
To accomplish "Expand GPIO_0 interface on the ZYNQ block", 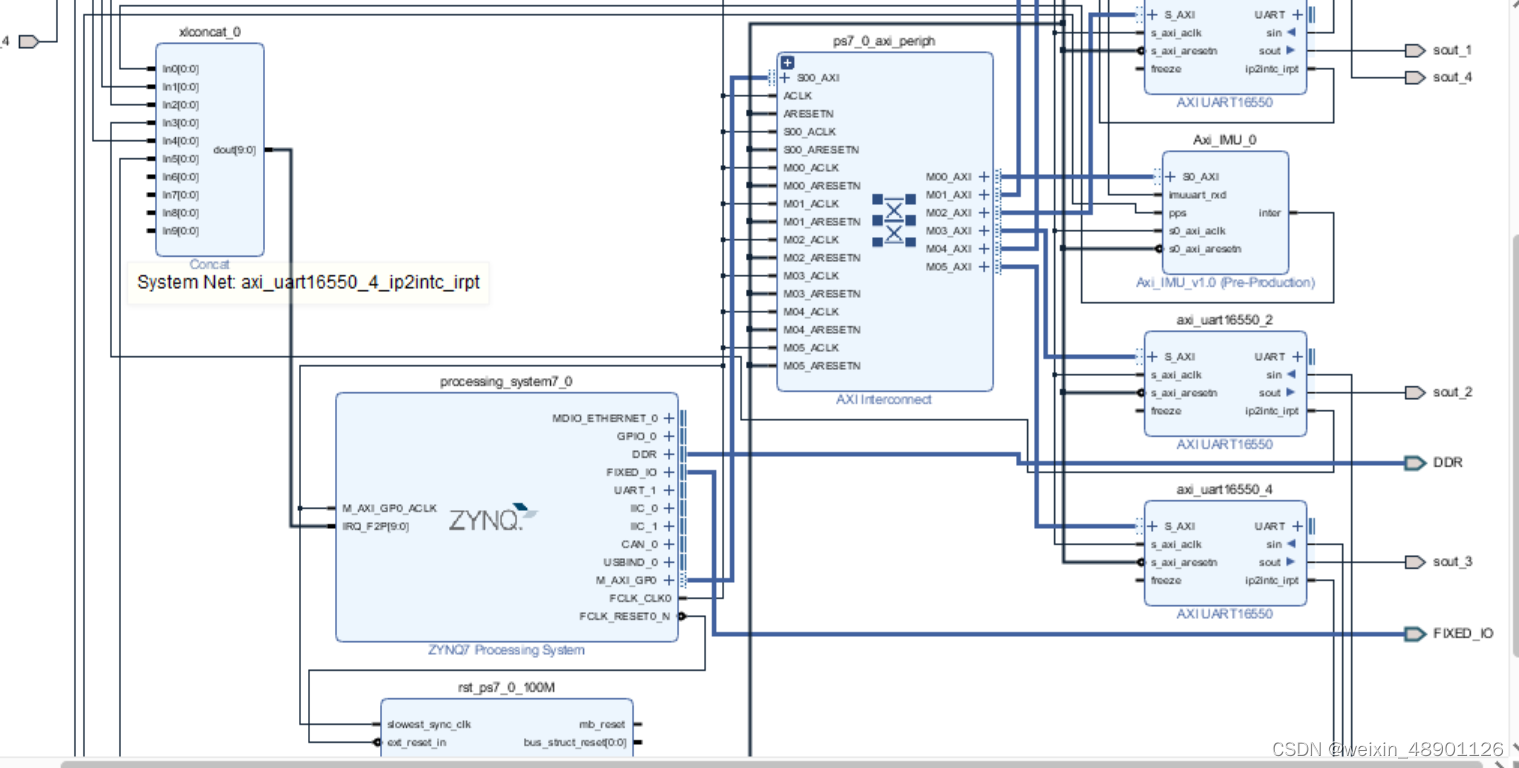I will (x=669, y=436).
